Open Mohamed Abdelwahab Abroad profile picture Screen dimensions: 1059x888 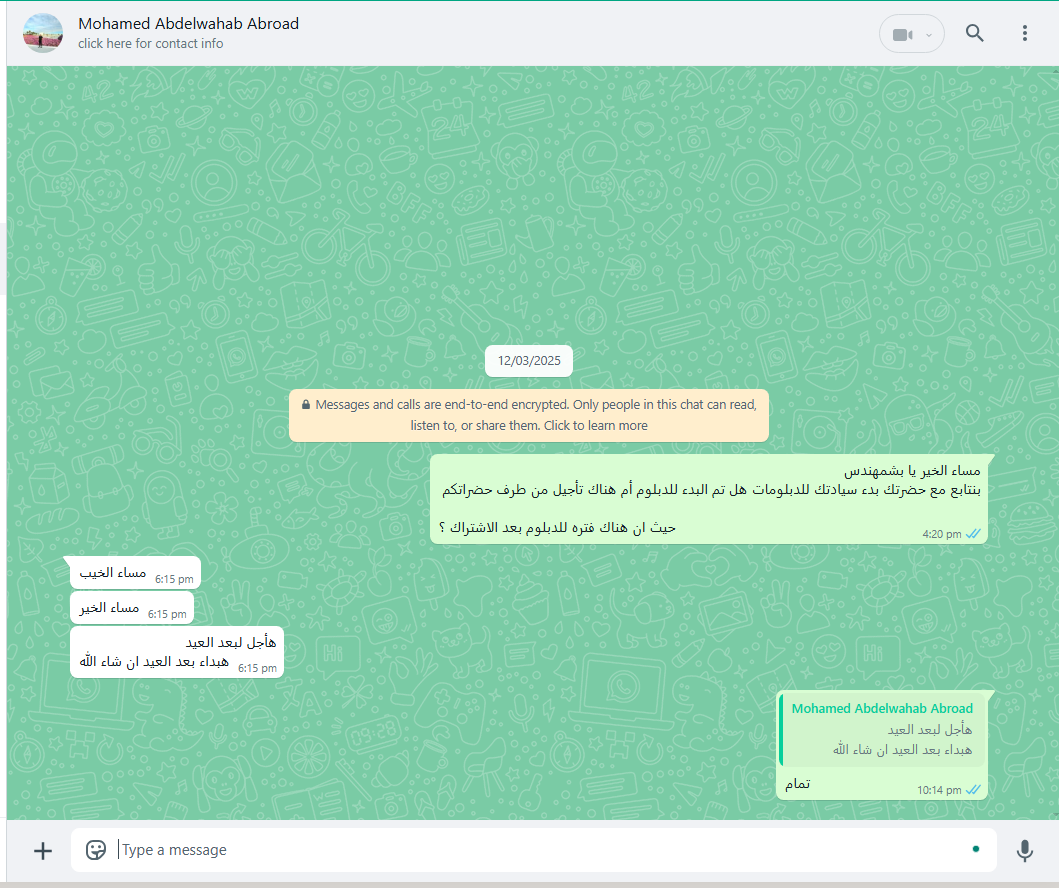(x=43, y=32)
